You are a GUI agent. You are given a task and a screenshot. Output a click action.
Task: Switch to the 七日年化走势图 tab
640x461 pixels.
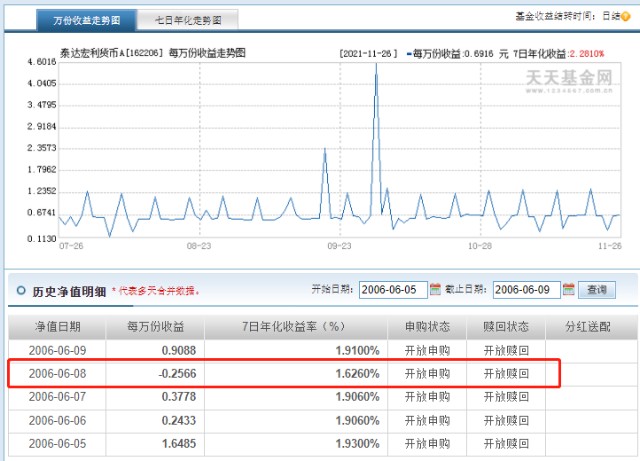188,20
